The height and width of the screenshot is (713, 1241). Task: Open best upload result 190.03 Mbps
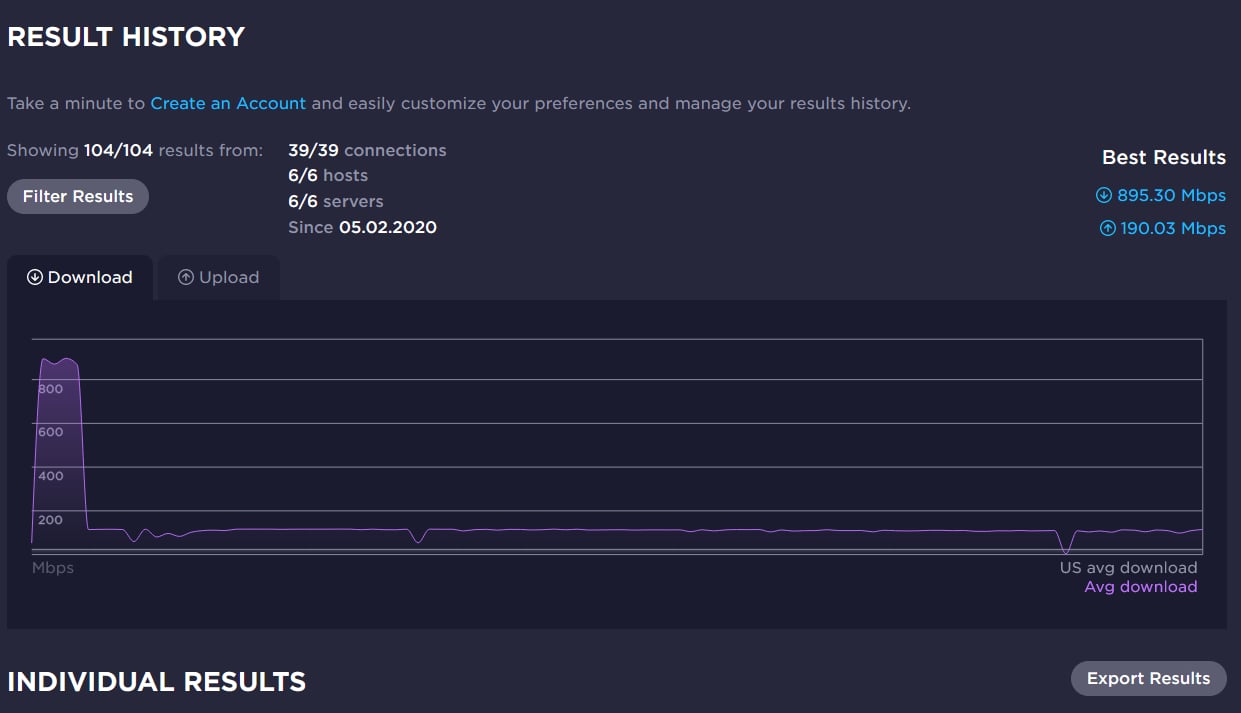[1172, 229]
